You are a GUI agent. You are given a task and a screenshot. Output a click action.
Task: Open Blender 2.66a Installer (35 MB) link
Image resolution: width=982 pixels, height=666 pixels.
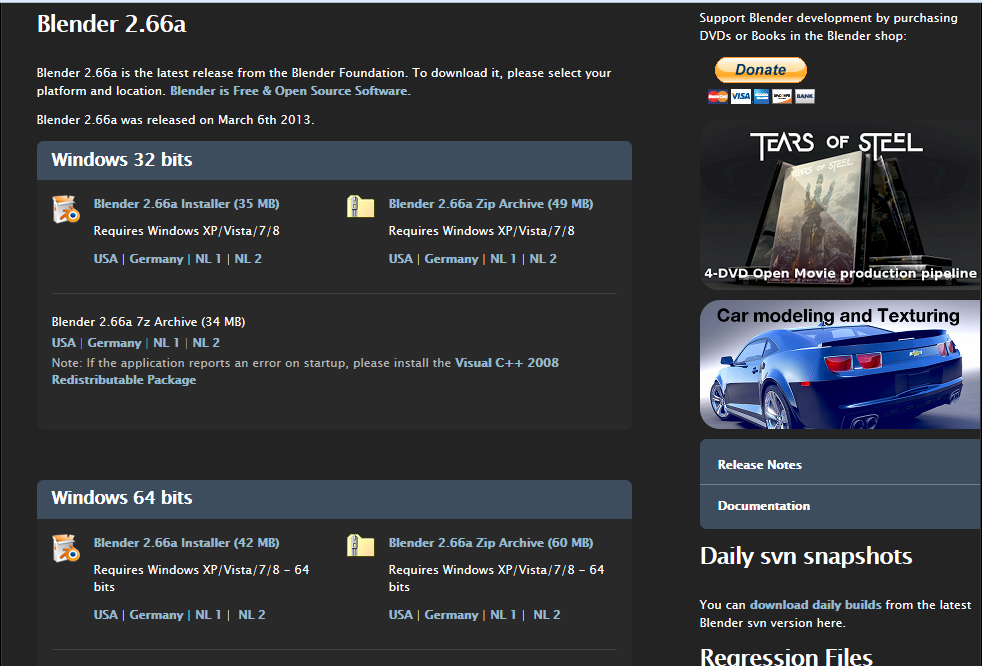click(187, 204)
